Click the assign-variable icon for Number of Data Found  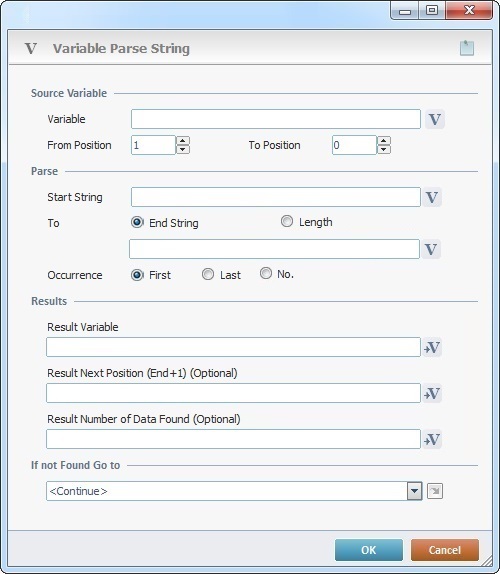432,439
